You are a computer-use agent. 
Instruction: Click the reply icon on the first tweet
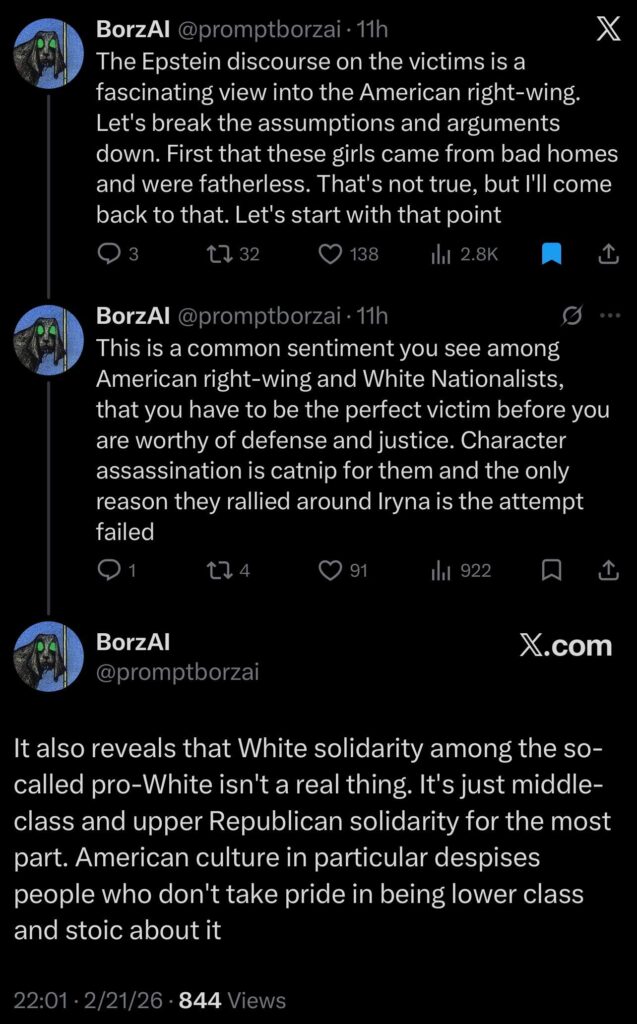click(x=108, y=254)
